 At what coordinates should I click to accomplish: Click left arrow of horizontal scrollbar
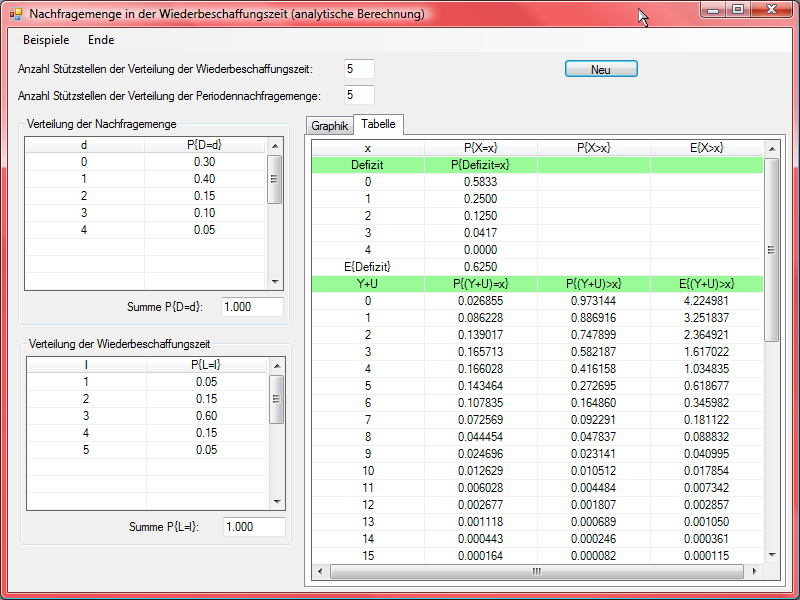click(320, 571)
